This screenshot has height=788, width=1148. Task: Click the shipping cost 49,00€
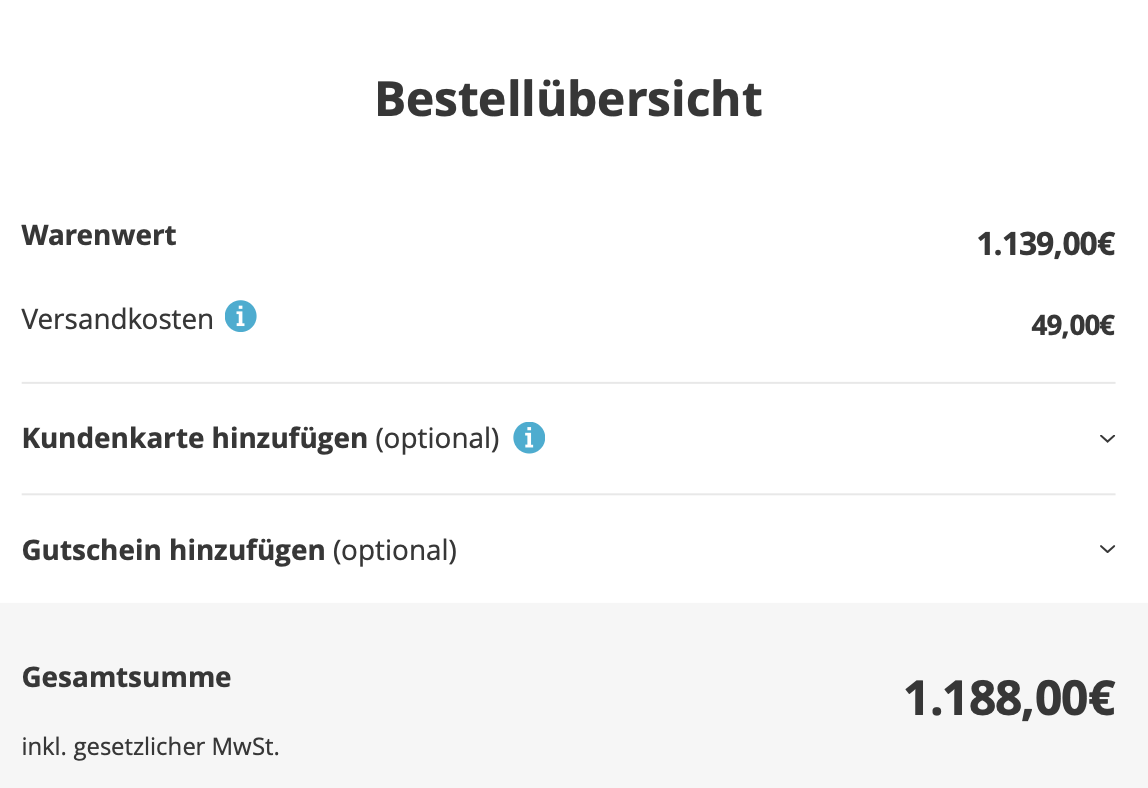click(1072, 325)
